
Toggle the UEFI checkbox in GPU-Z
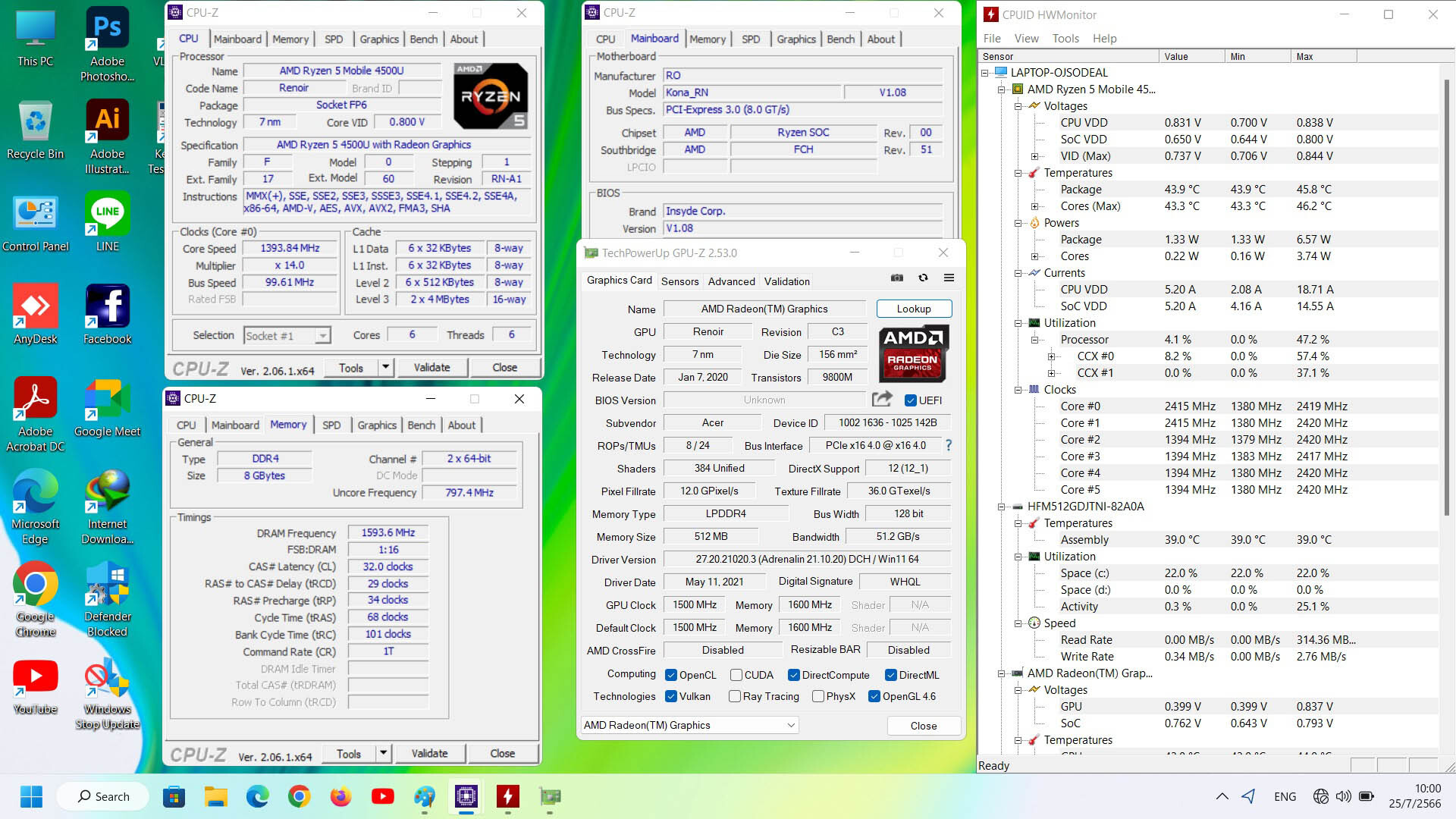tap(911, 400)
